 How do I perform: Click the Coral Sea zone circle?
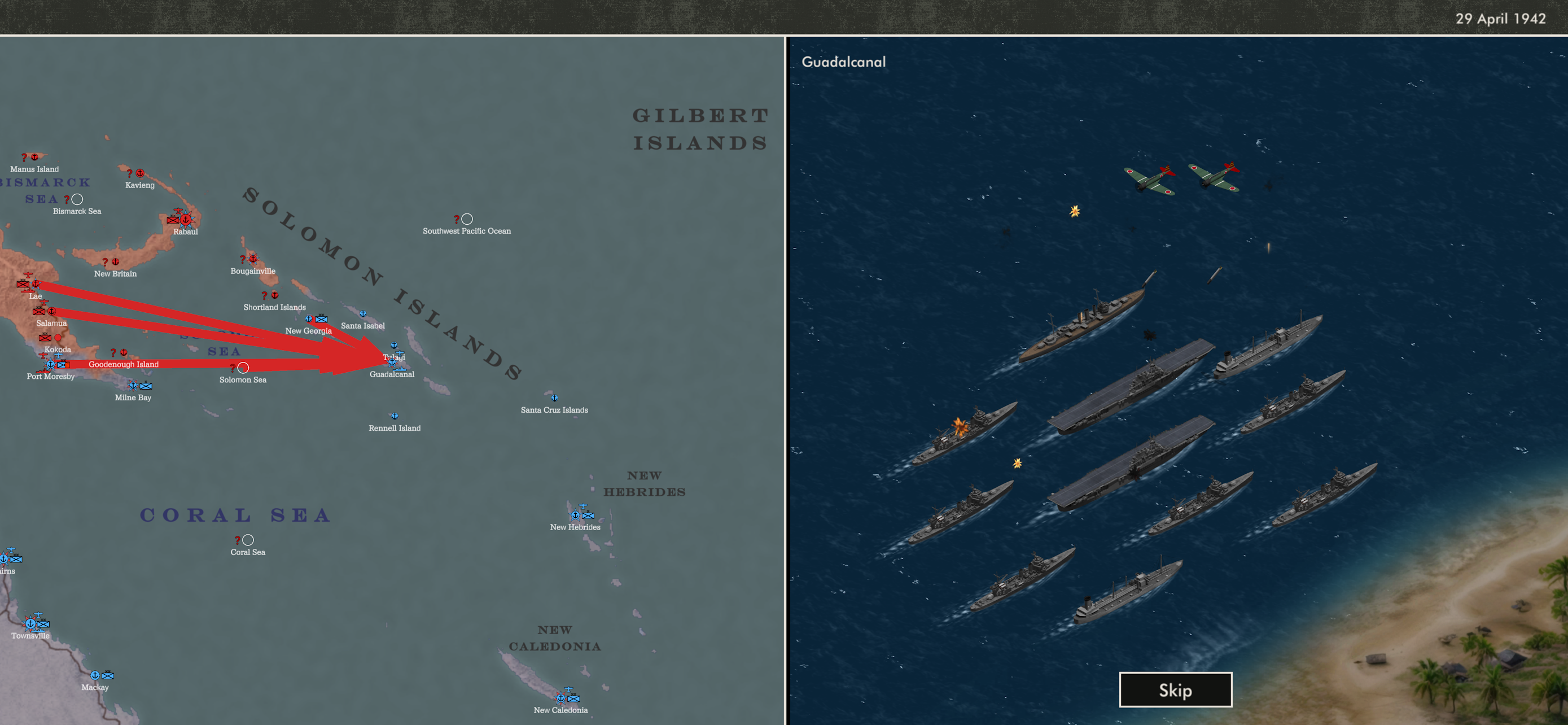click(248, 540)
